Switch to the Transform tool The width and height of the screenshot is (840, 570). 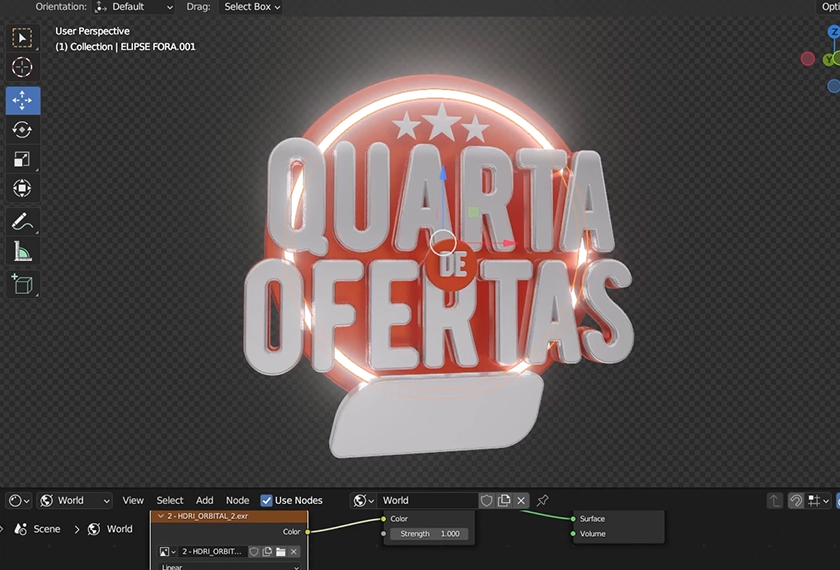pos(22,188)
